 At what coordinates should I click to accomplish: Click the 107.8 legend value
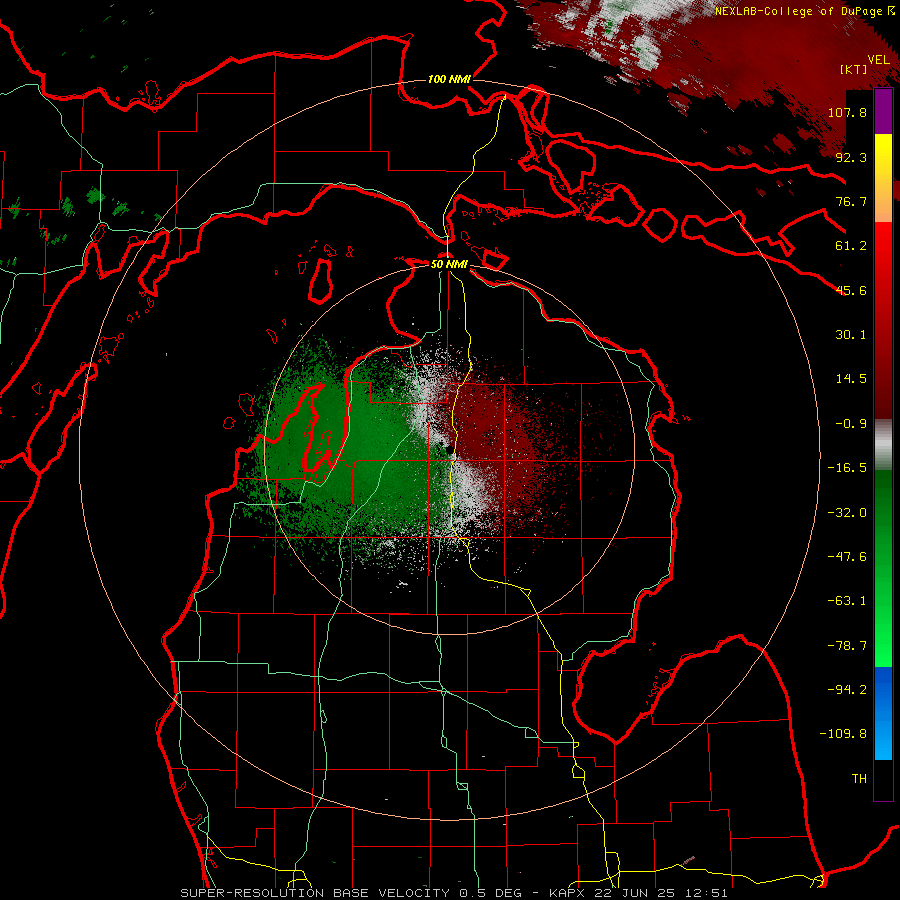[847, 112]
